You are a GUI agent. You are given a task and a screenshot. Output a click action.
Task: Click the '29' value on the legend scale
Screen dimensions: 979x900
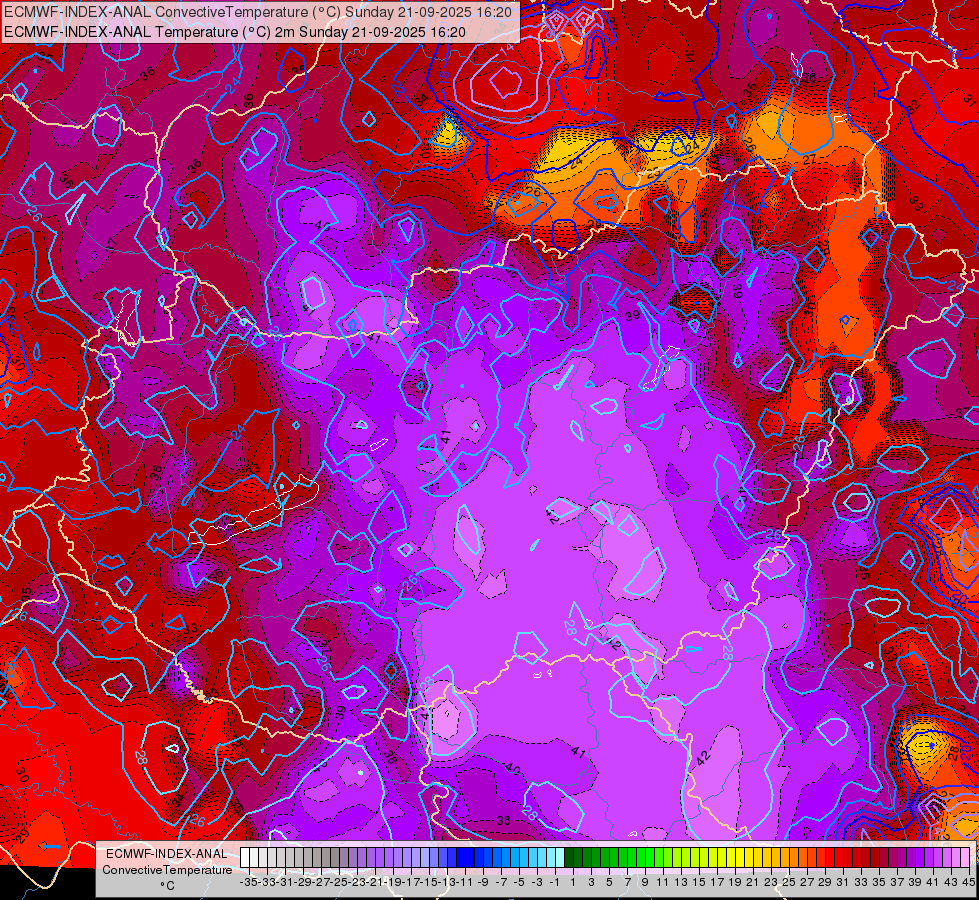[824, 882]
